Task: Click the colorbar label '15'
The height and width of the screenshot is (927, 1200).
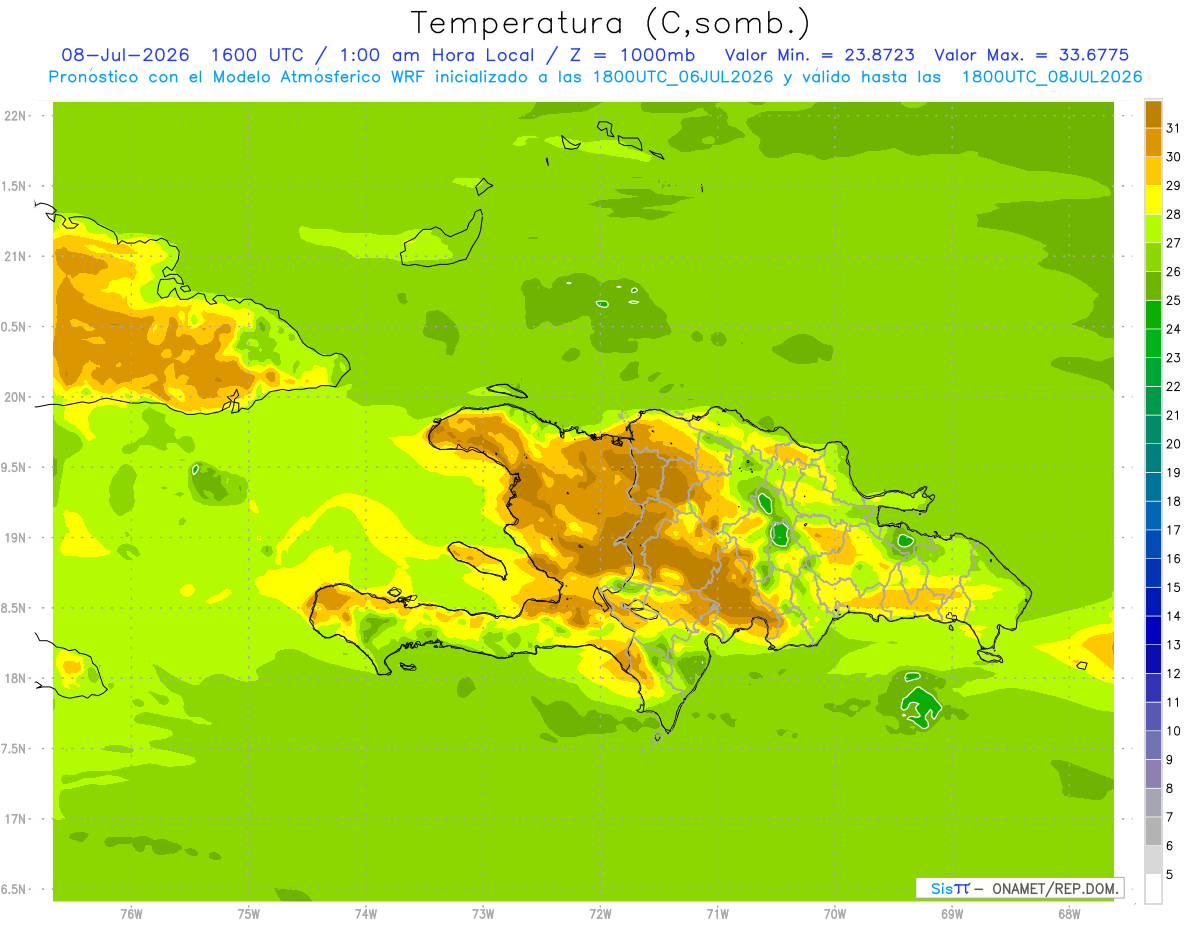Action: (1174, 587)
